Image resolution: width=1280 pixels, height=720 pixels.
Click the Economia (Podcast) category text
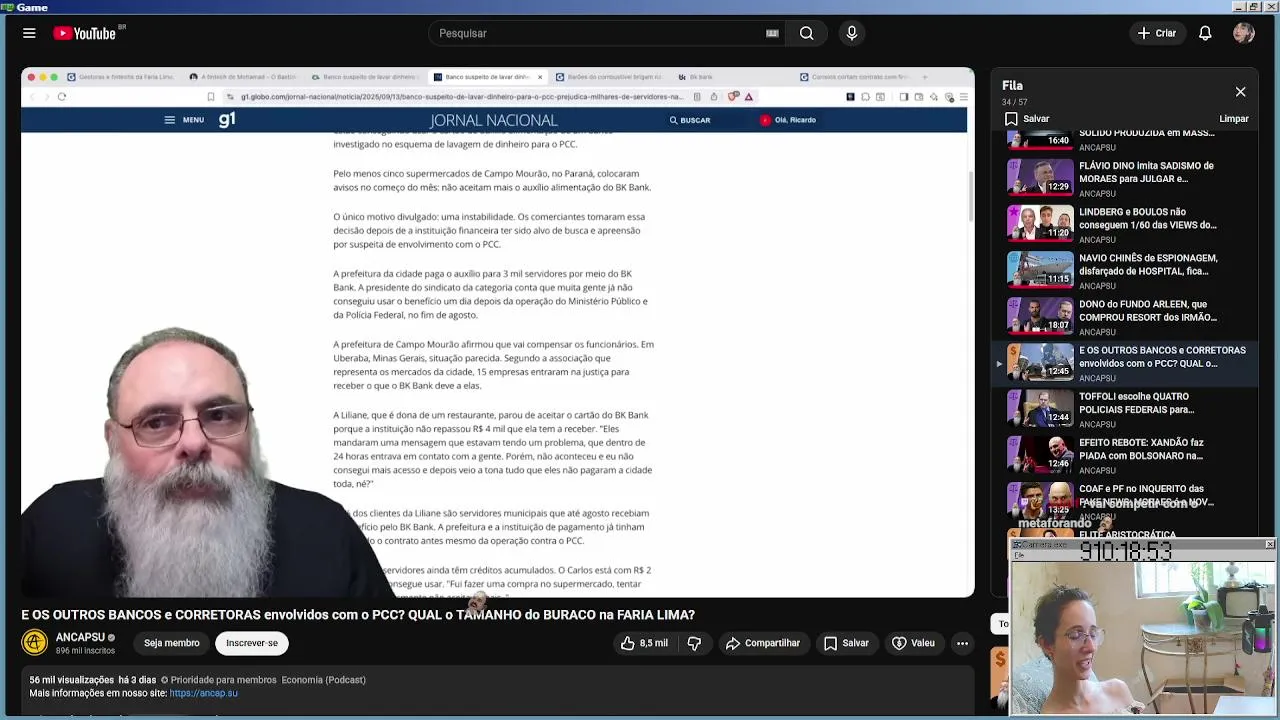point(323,680)
